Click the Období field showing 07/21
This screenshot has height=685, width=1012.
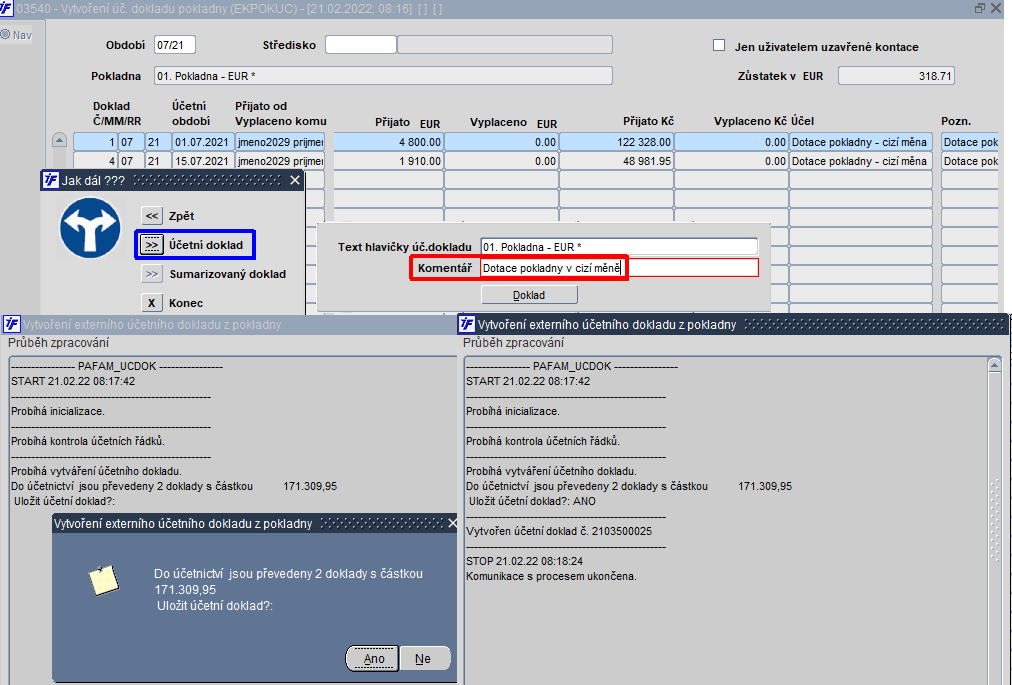(174, 45)
